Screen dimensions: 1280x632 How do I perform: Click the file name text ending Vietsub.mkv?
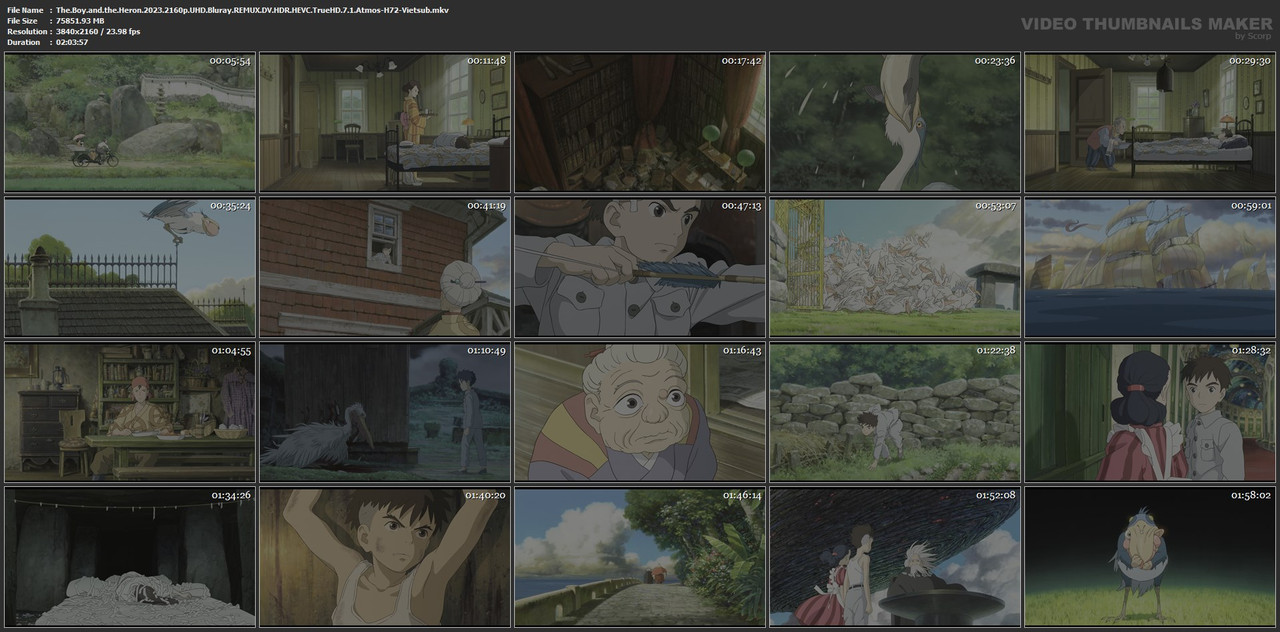(x=253, y=9)
